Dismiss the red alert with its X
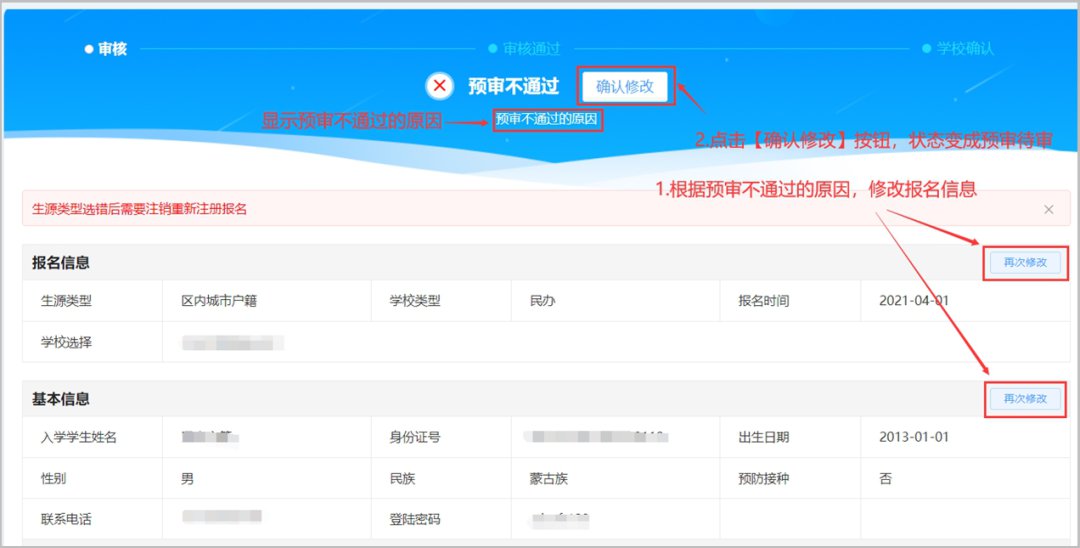This screenshot has width=1080, height=548. [x=1048, y=209]
